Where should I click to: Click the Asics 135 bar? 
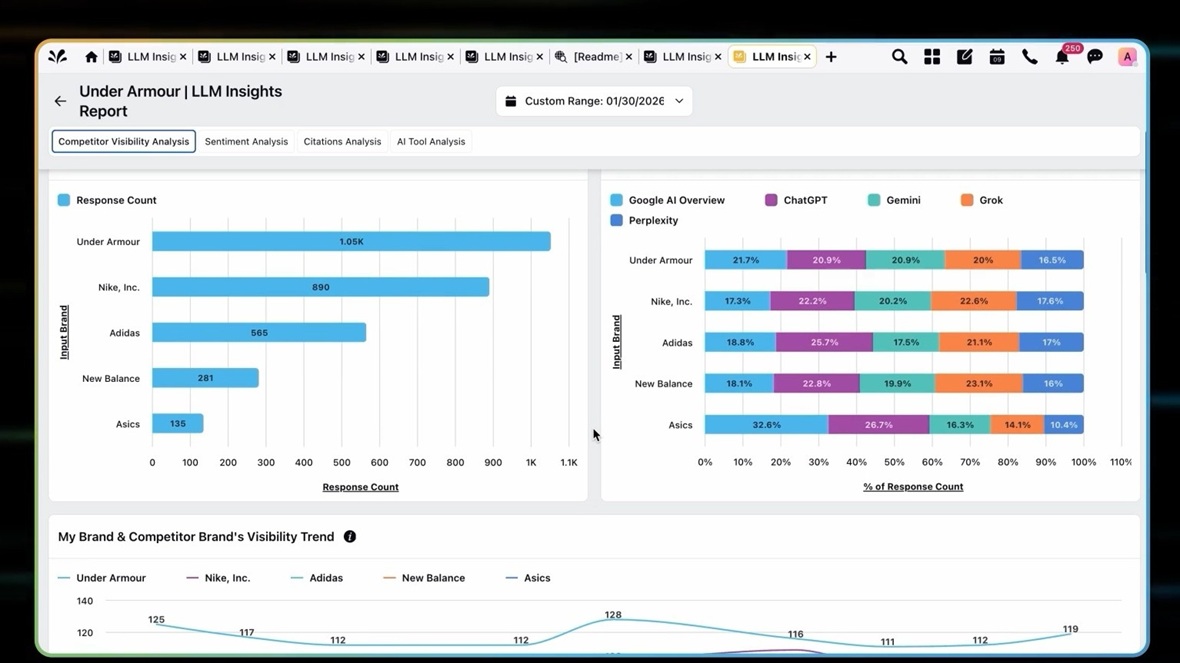tap(178, 424)
